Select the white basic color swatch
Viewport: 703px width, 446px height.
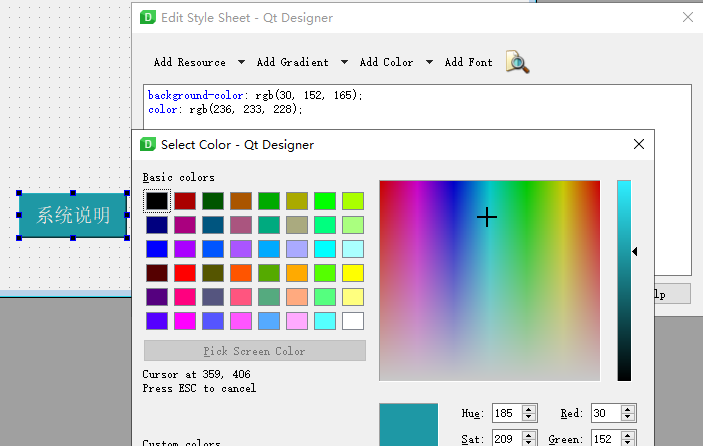(x=353, y=321)
